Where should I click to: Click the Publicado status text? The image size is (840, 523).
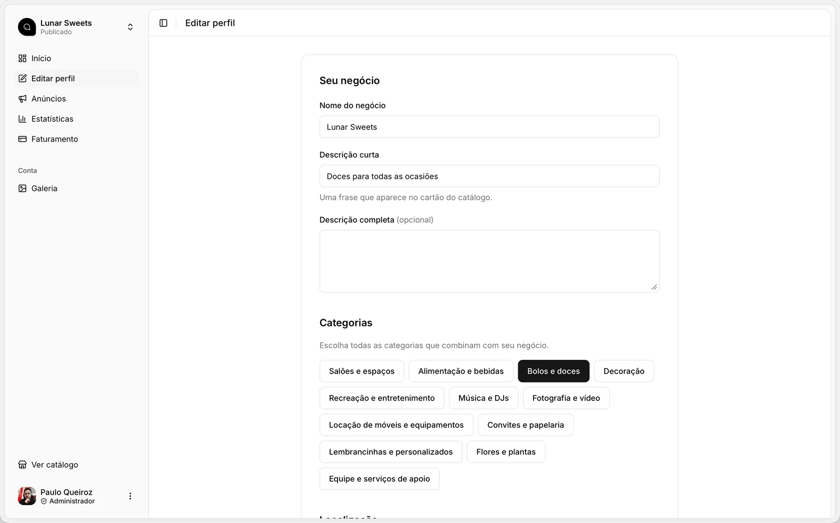56,32
